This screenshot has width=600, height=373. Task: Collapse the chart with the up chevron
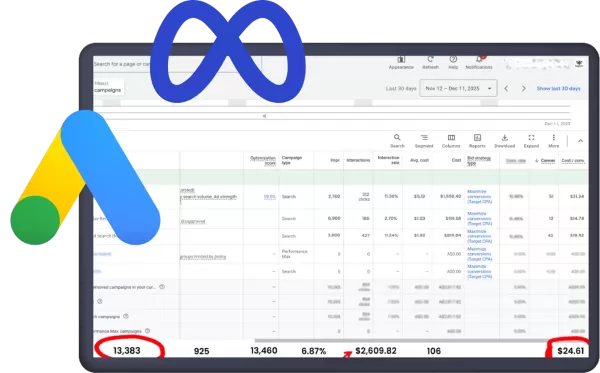click(580, 141)
